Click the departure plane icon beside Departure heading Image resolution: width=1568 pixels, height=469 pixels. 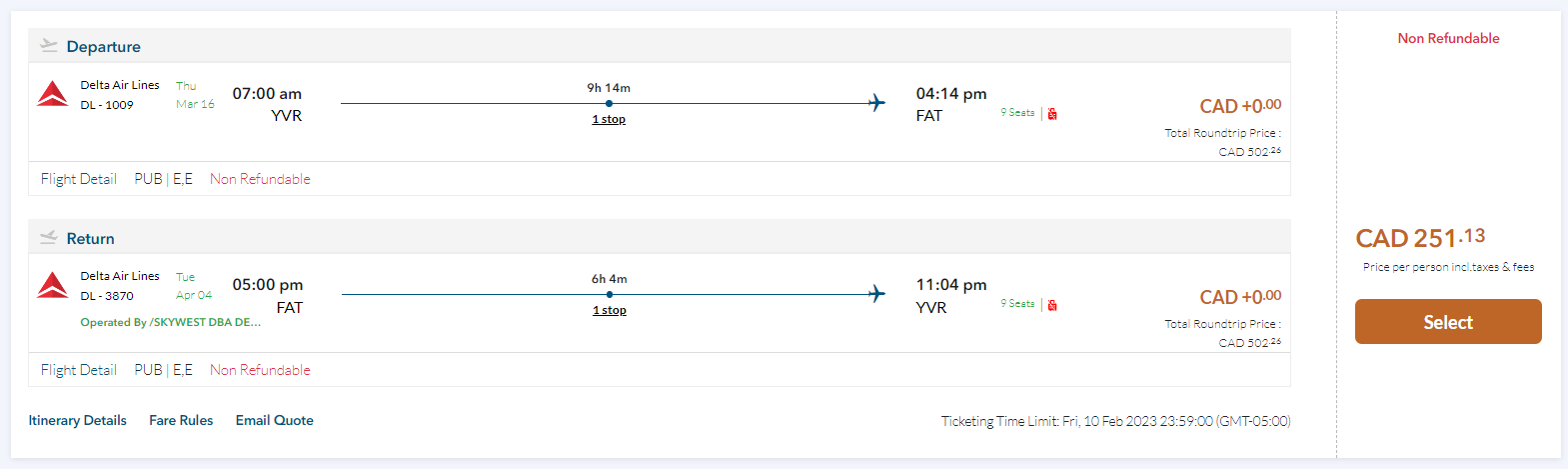[48, 46]
